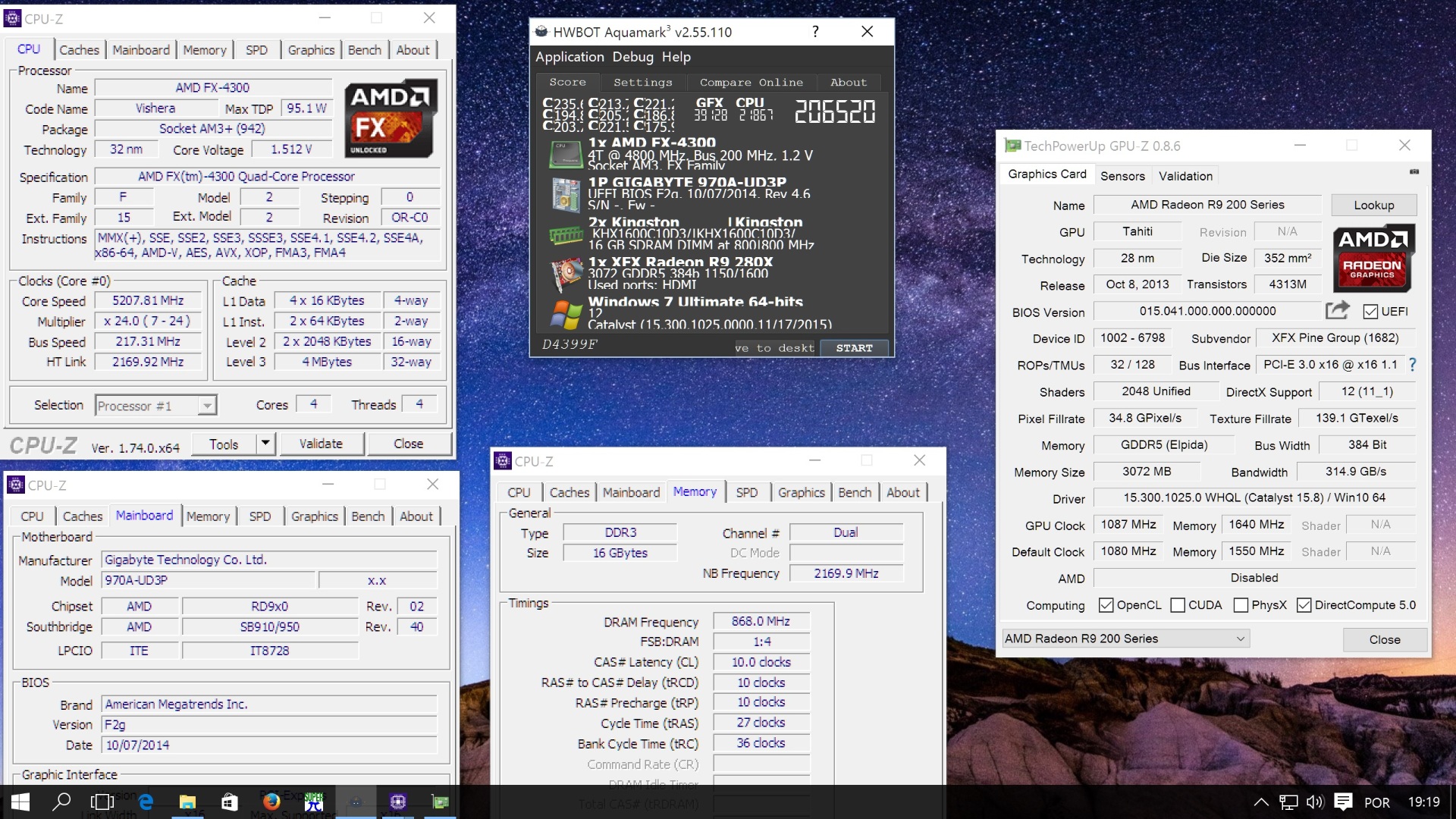Toggle the UEFI checkbox in GPU-Z

pos(1370,312)
